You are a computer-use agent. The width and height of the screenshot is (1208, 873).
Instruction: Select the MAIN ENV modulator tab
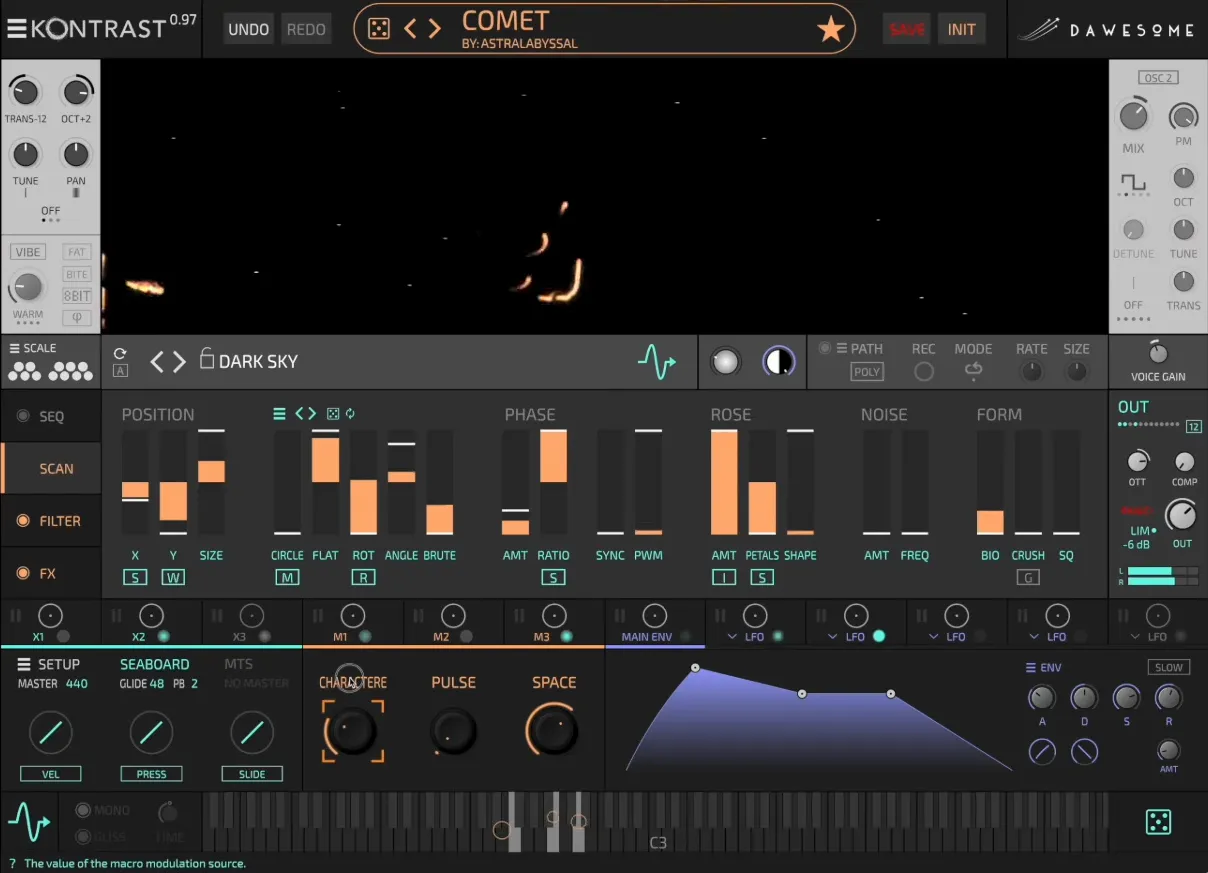tap(655, 623)
